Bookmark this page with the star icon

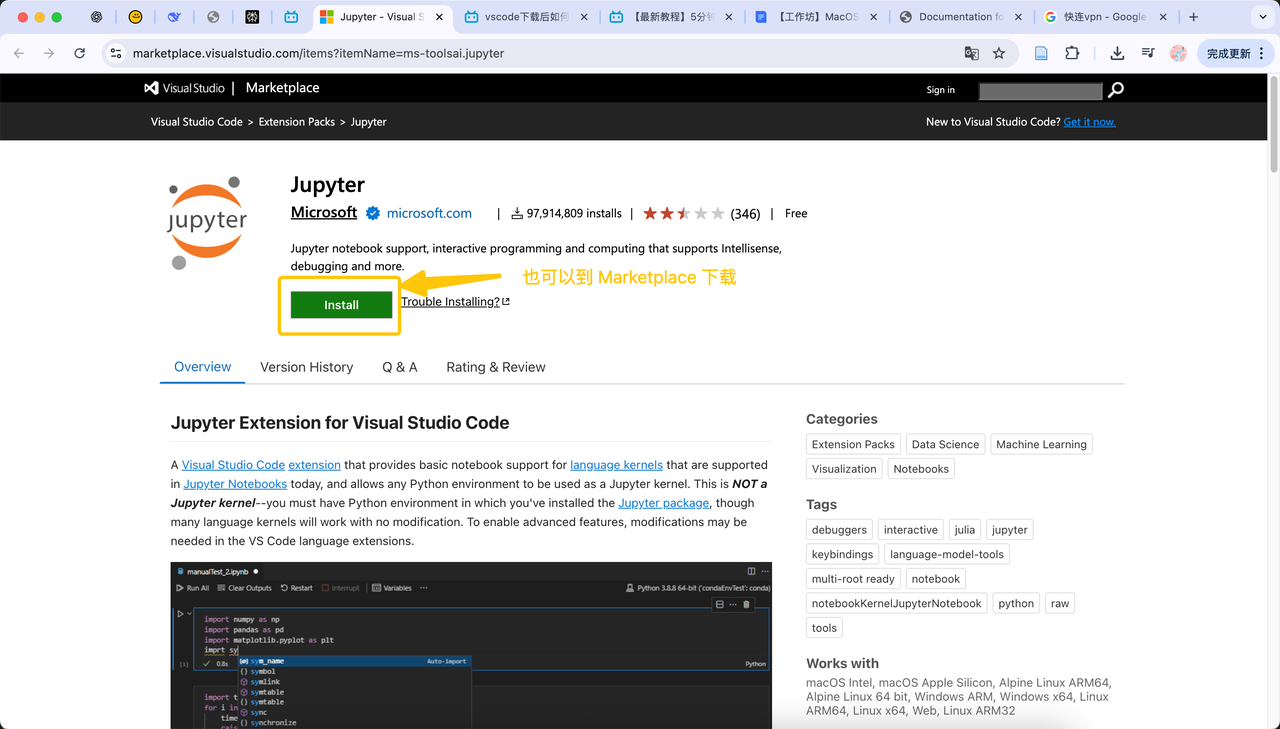click(x=999, y=53)
